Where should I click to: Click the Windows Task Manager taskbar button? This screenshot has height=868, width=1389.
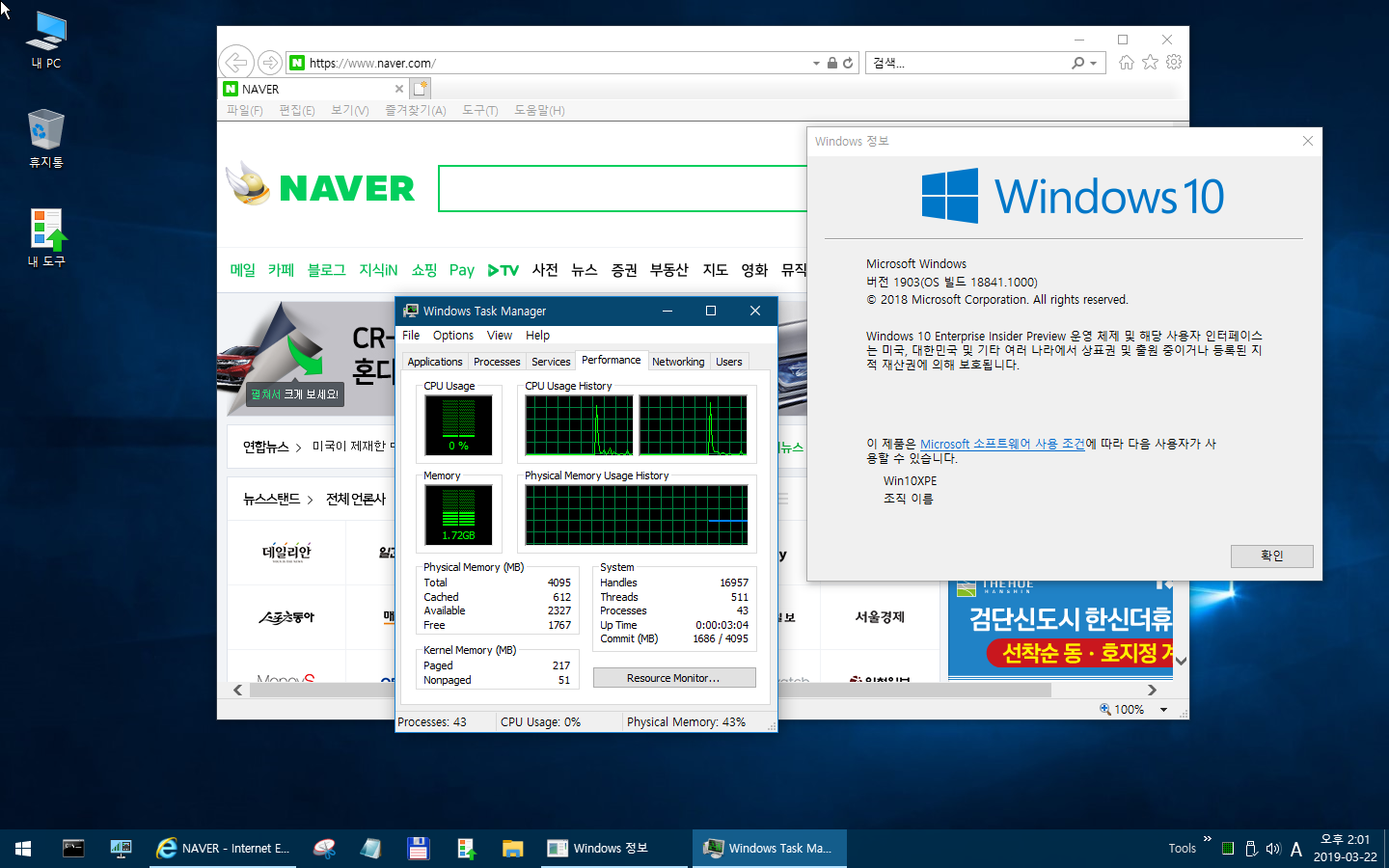point(770,849)
